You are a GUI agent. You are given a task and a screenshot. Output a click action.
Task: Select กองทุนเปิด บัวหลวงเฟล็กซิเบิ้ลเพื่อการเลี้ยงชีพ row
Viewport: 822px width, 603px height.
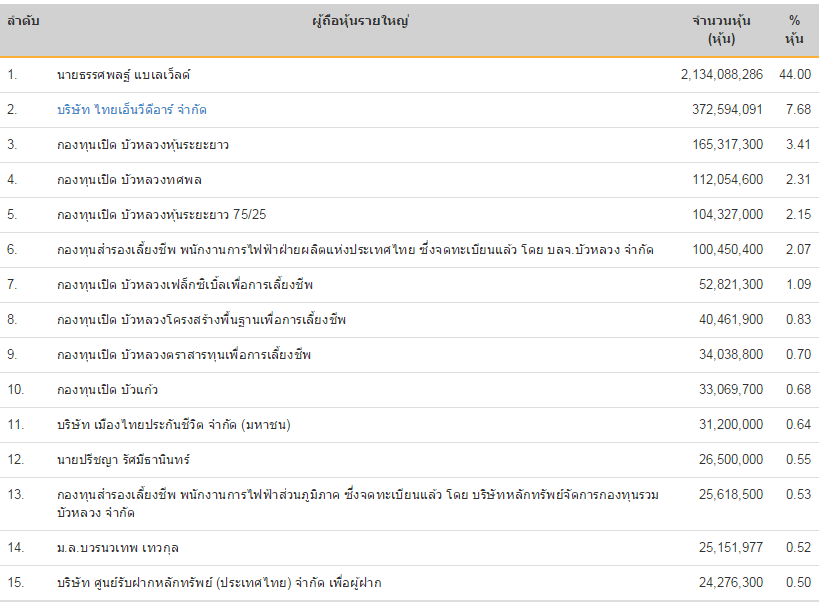(409, 285)
